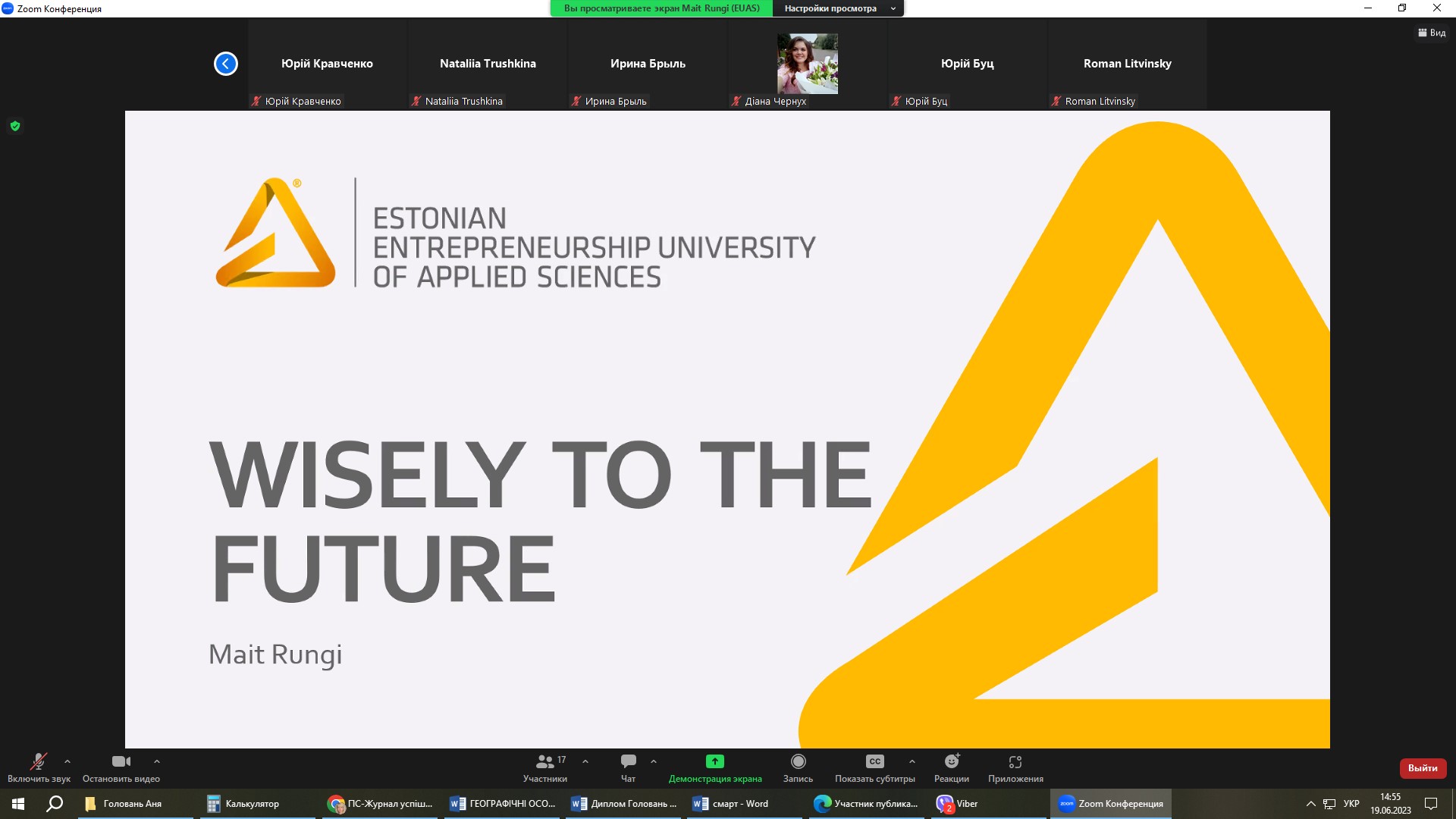1456x819 pixels.
Task: Unmute microphone with Включить звук
Action: click(39, 768)
